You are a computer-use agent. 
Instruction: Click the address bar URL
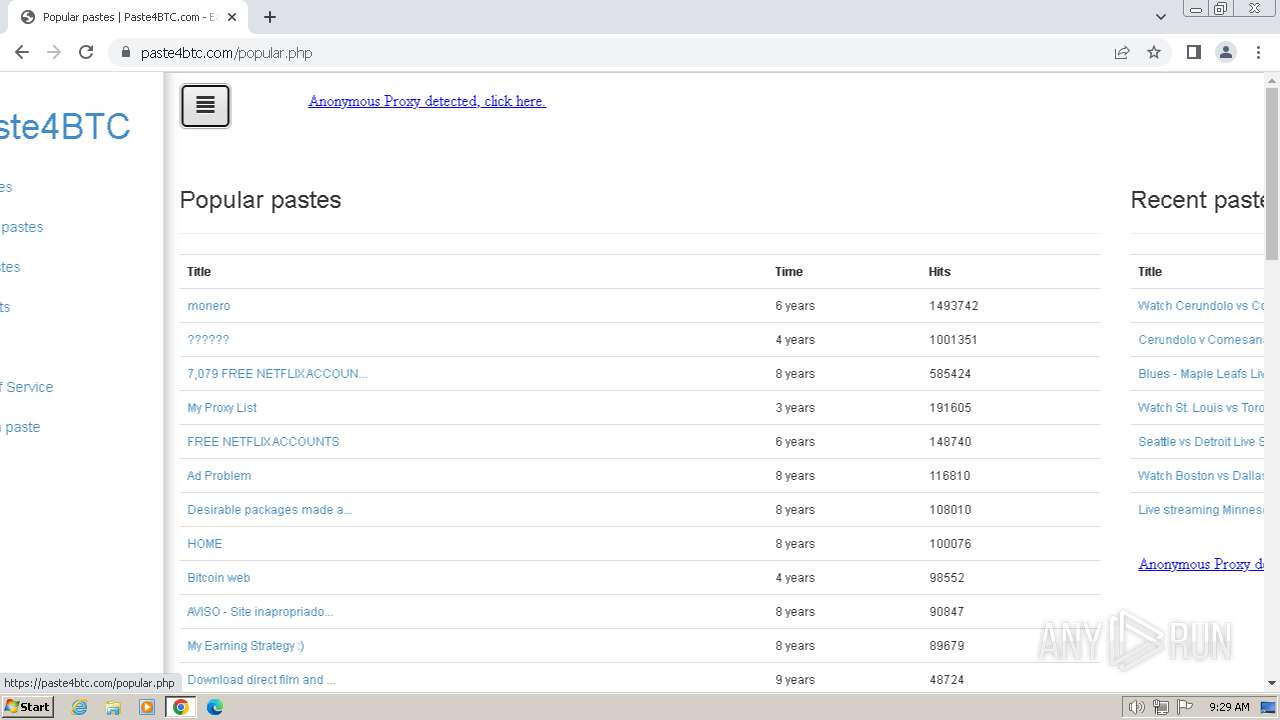(226, 53)
